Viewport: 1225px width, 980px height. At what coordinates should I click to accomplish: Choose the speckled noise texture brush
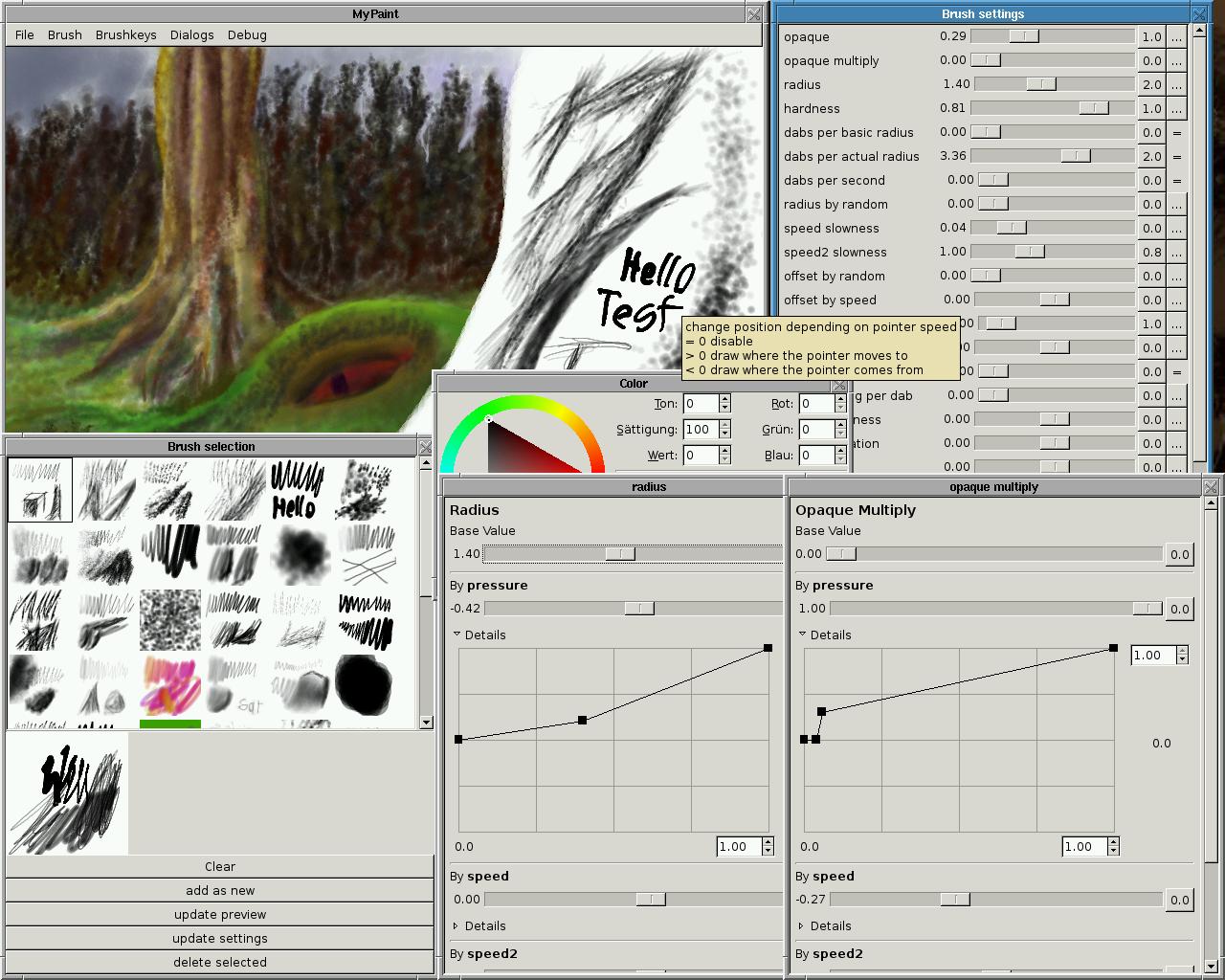(170, 619)
